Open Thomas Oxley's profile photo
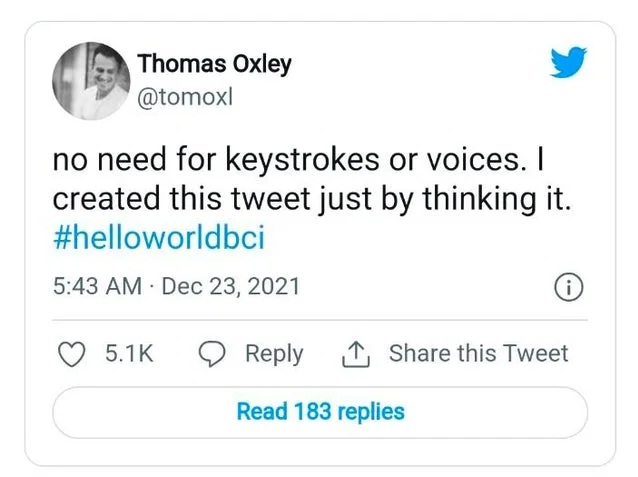 pos(89,79)
